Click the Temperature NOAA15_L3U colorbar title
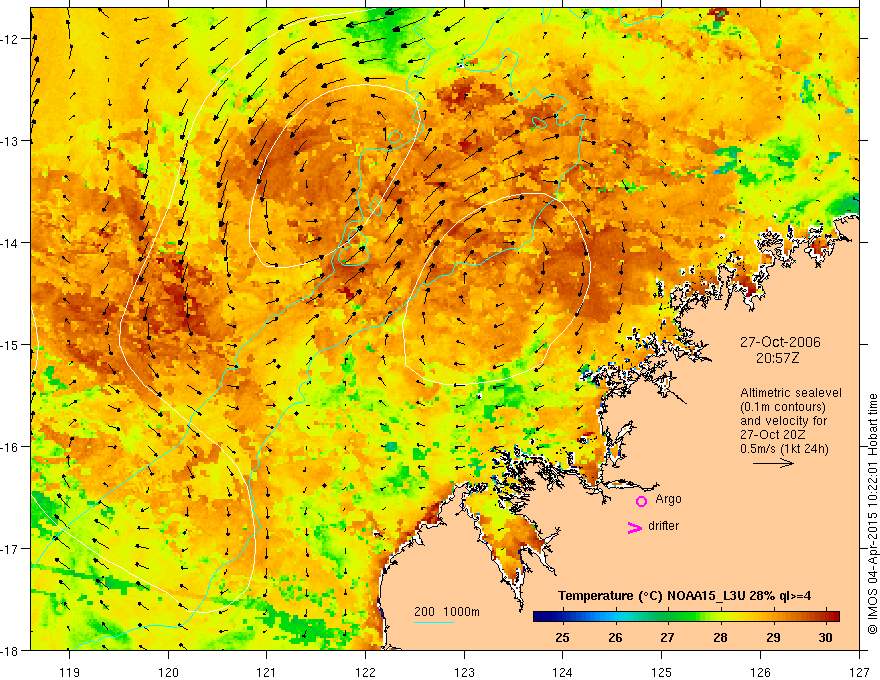The width and height of the screenshot is (880, 680). tap(685, 596)
